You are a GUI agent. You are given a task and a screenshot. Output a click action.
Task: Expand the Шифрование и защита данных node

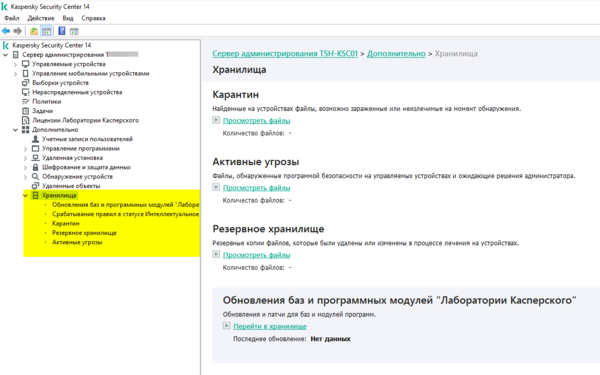tap(26, 167)
